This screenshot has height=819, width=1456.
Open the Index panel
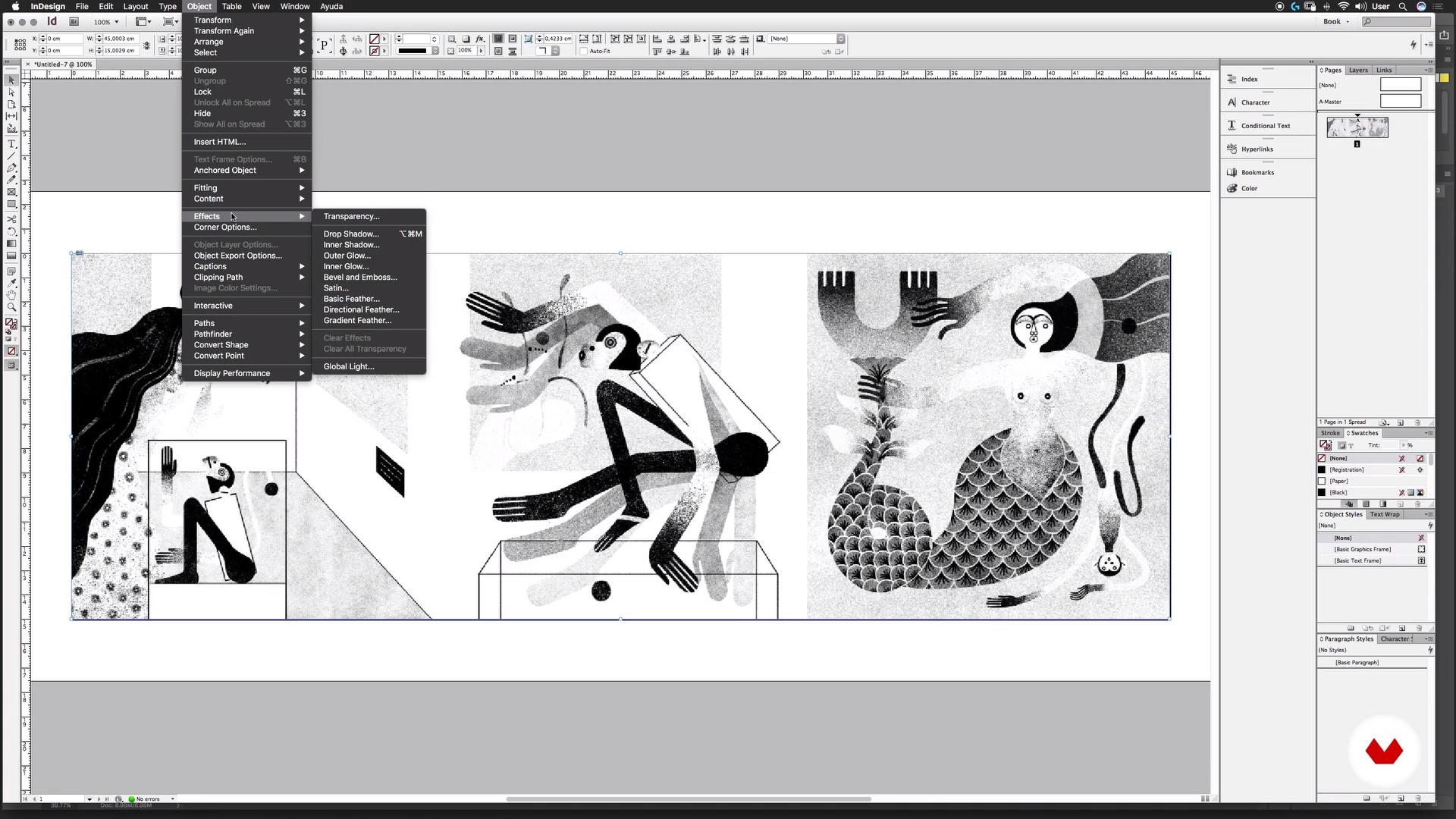[x=1249, y=79]
